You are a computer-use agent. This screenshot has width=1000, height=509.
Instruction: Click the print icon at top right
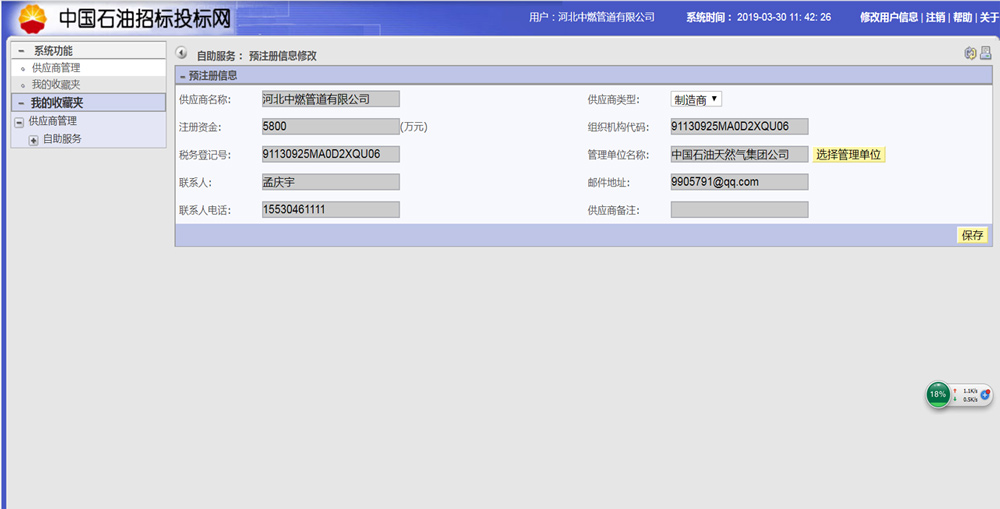(985, 54)
